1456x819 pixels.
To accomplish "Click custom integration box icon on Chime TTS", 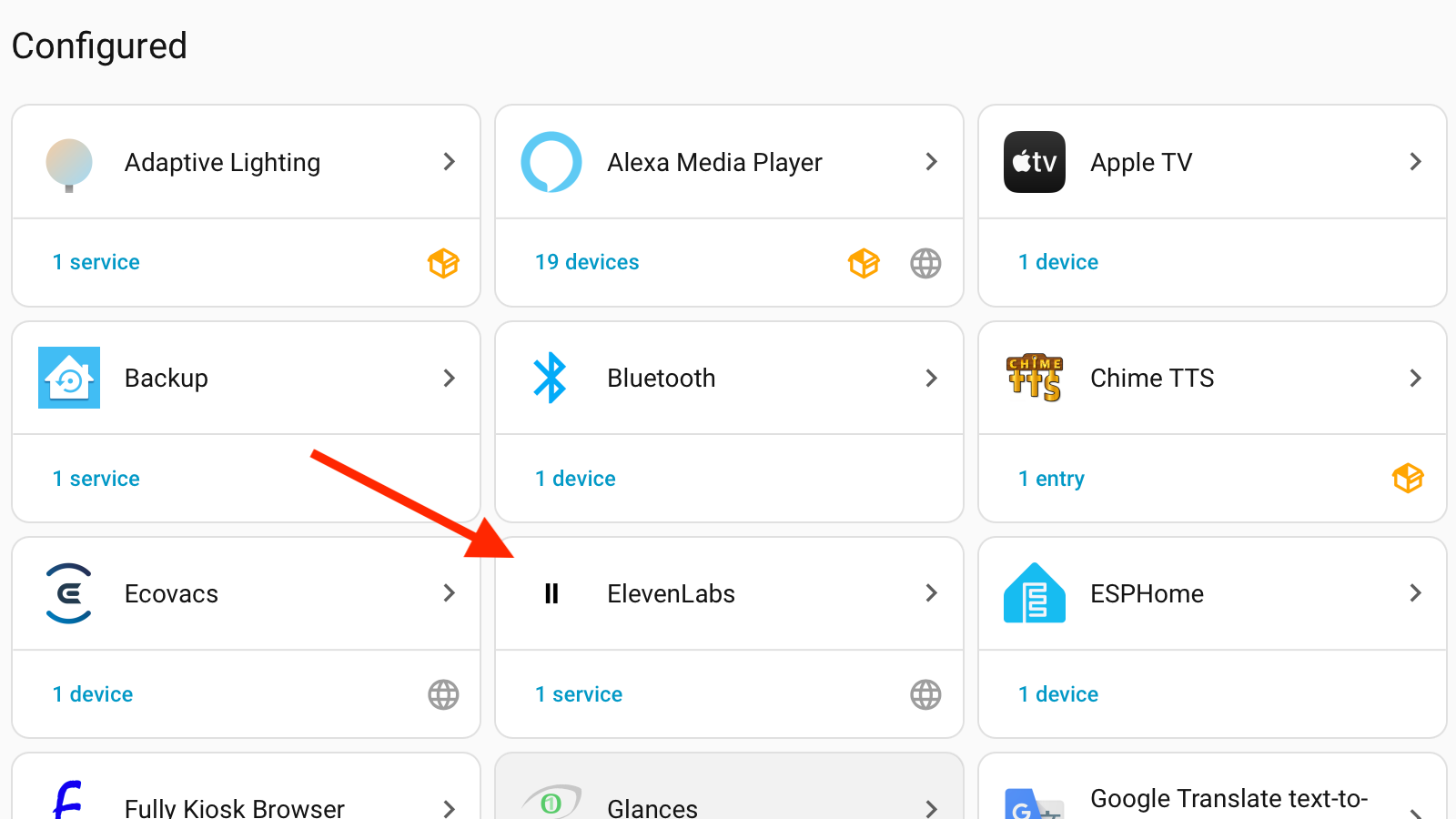I will click(1408, 478).
